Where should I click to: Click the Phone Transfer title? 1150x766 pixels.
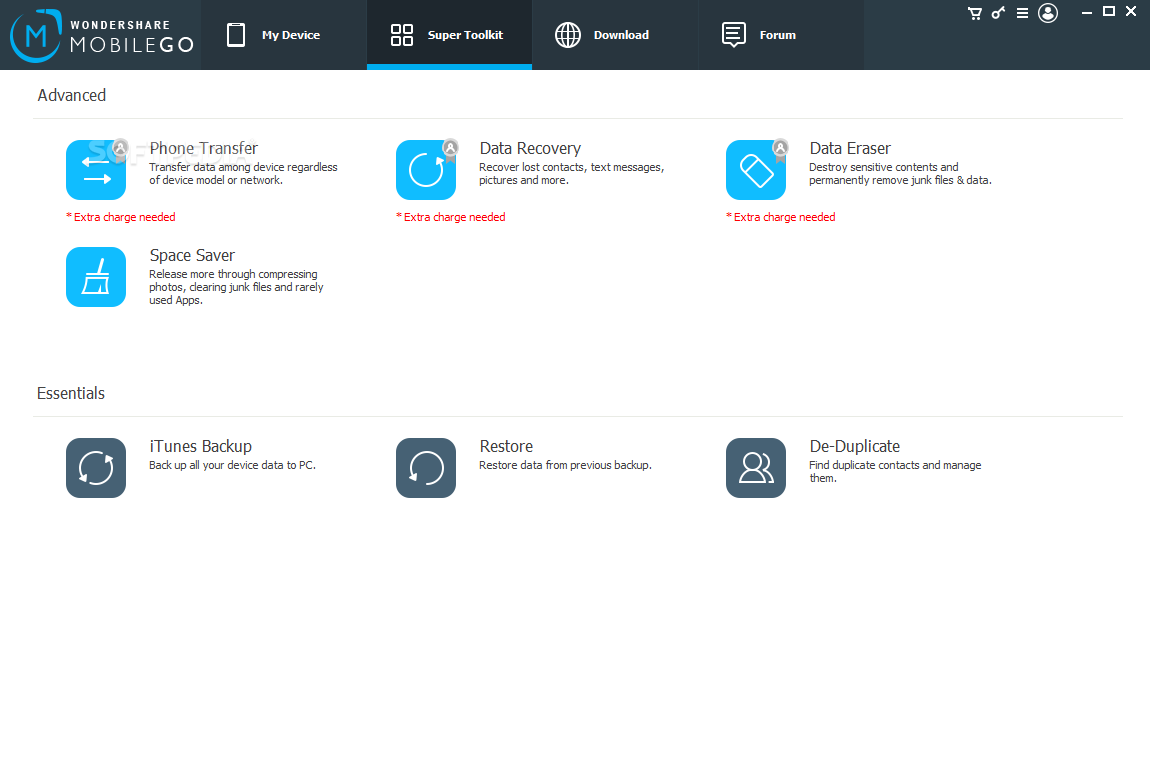point(204,148)
